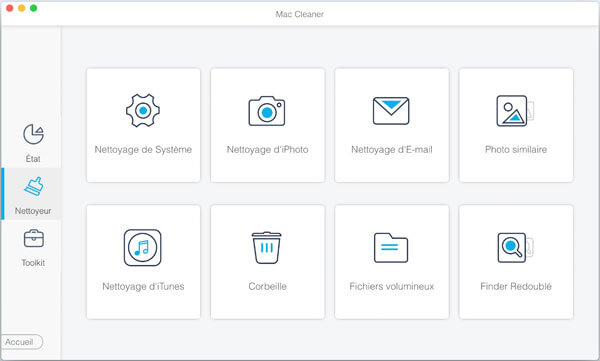Click the Finder Redoublé label
Viewport: 600px width, 361px height.
point(516,286)
